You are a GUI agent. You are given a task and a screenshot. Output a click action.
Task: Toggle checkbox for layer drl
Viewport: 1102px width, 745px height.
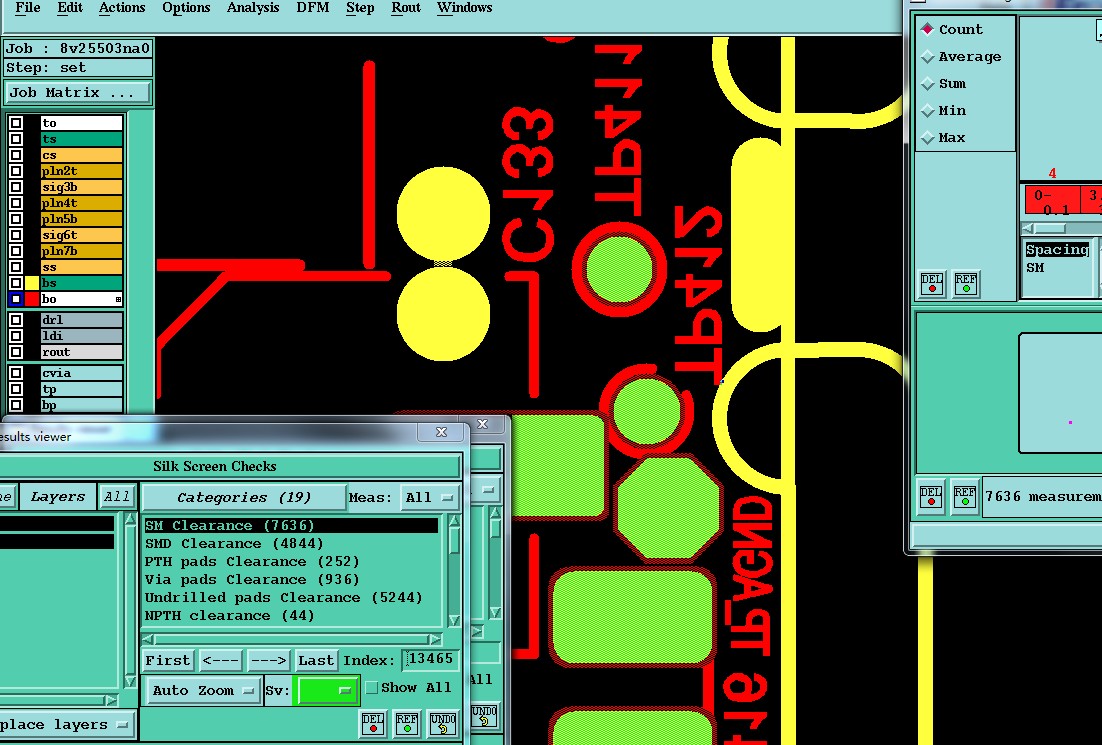[x=16, y=320]
